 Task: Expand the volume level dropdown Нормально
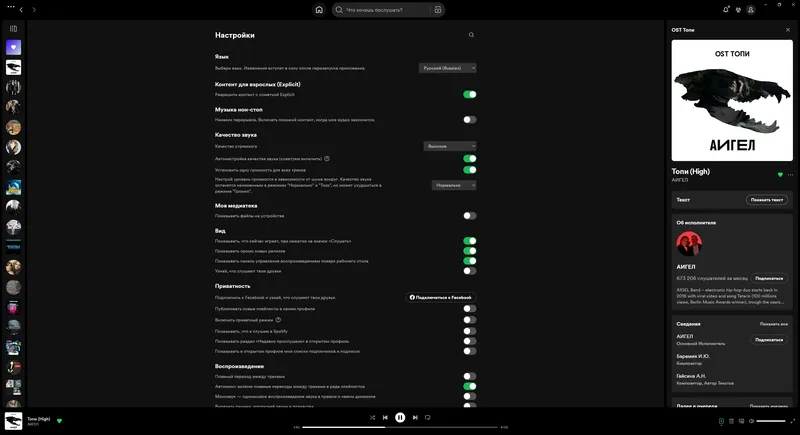click(454, 185)
